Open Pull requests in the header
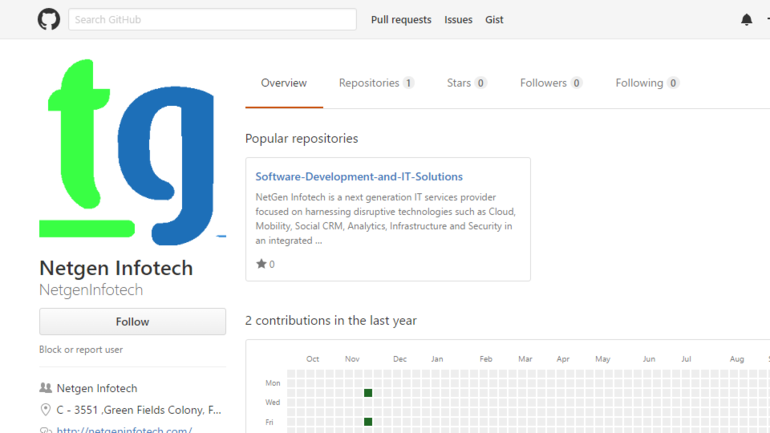770x433 pixels. click(401, 19)
